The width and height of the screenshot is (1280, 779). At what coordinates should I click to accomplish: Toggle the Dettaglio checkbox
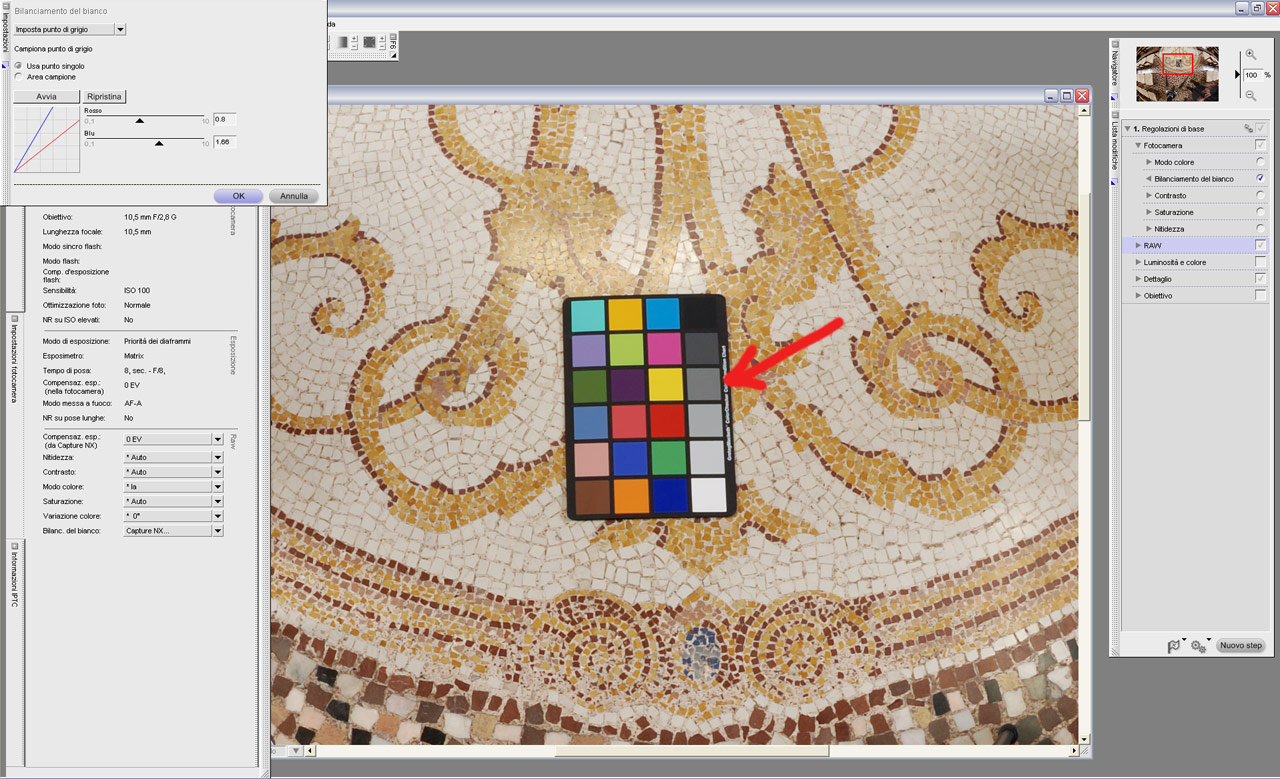click(1260, 279)
